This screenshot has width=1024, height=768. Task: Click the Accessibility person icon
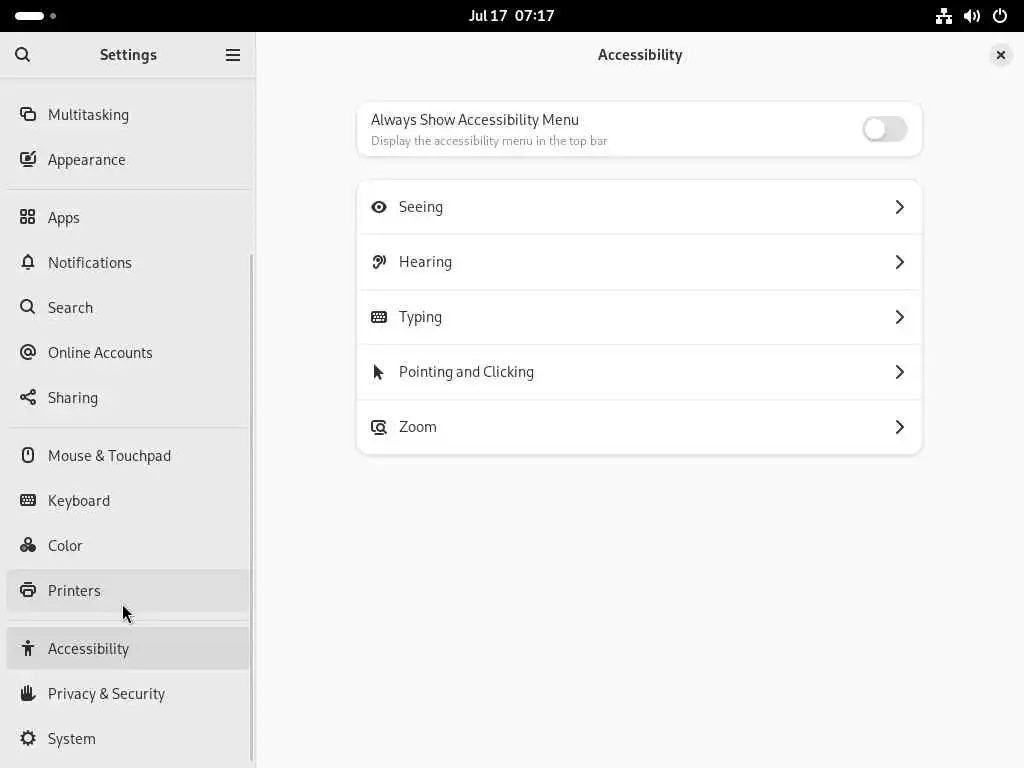27,648
